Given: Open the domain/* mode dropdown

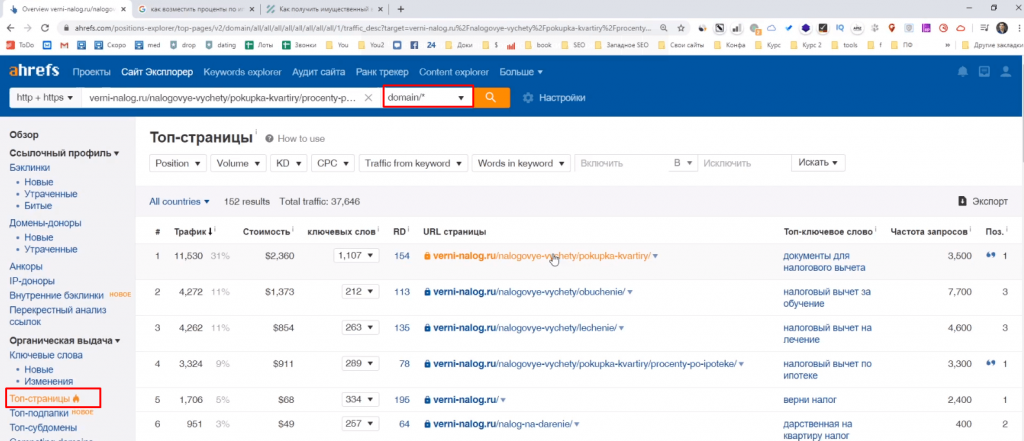Looking at the screenshot, I should point(428,97).
